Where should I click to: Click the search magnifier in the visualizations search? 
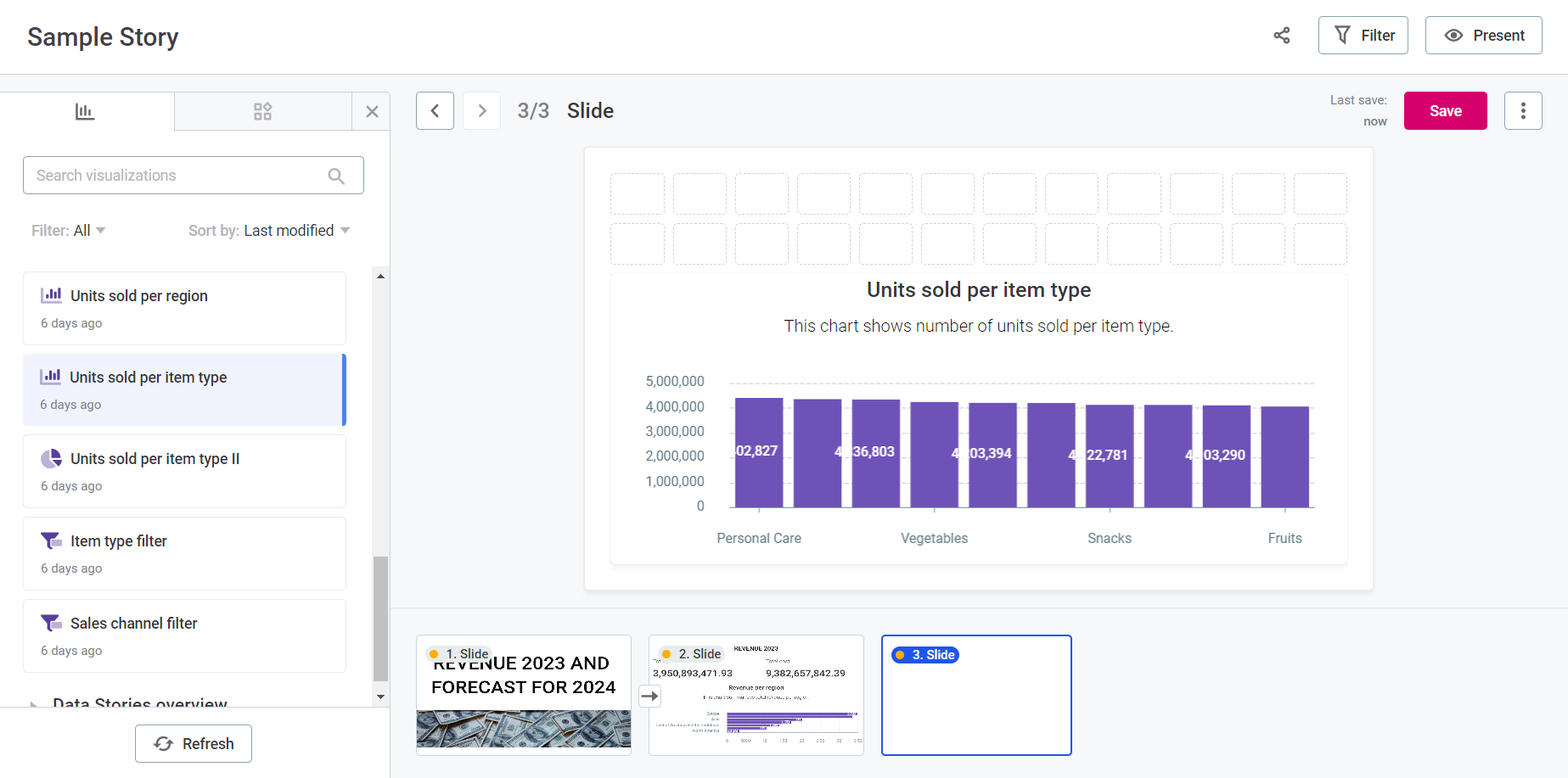point(336,175)
